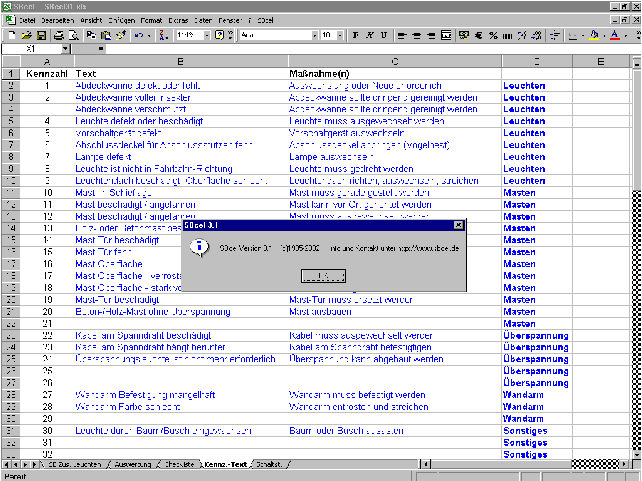Open the zoom percentage dropdown

coord(207,36)
